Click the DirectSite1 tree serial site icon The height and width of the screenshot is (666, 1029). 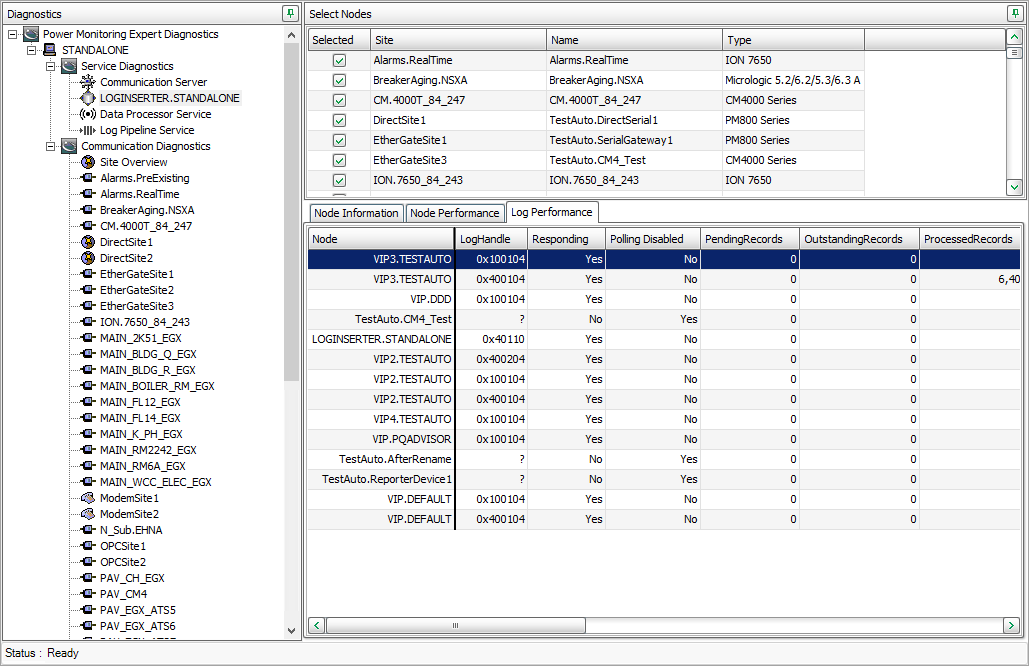click(x=88, y=242)
